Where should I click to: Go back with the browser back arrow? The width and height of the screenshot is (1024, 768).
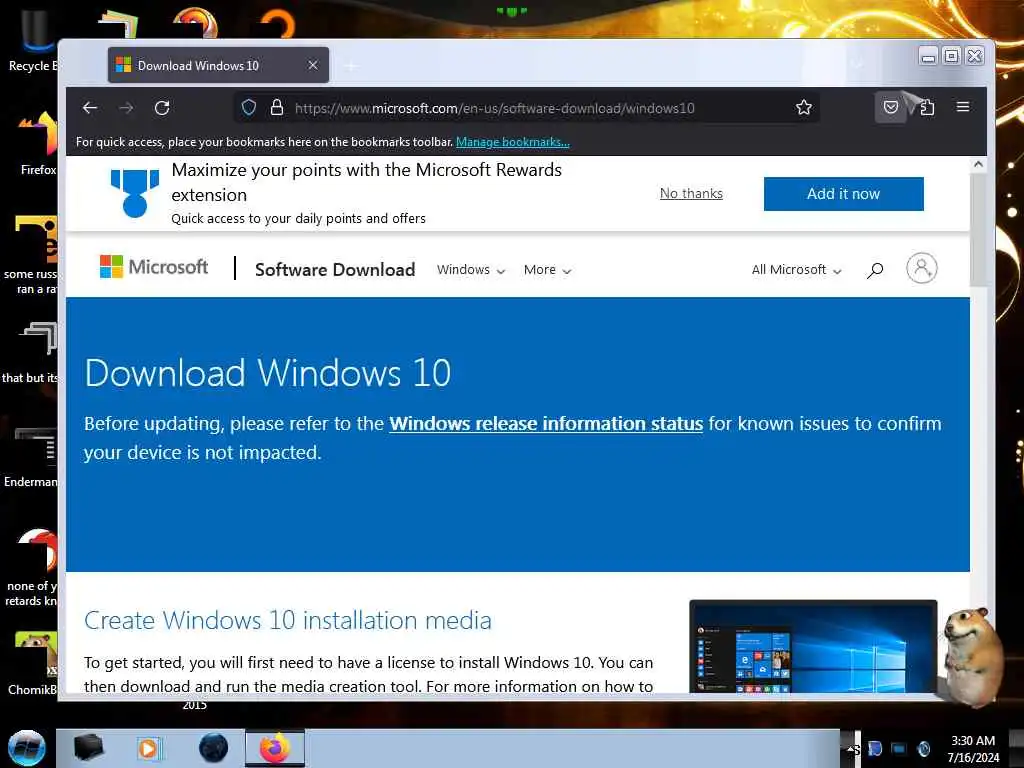[x=90, y=108]
